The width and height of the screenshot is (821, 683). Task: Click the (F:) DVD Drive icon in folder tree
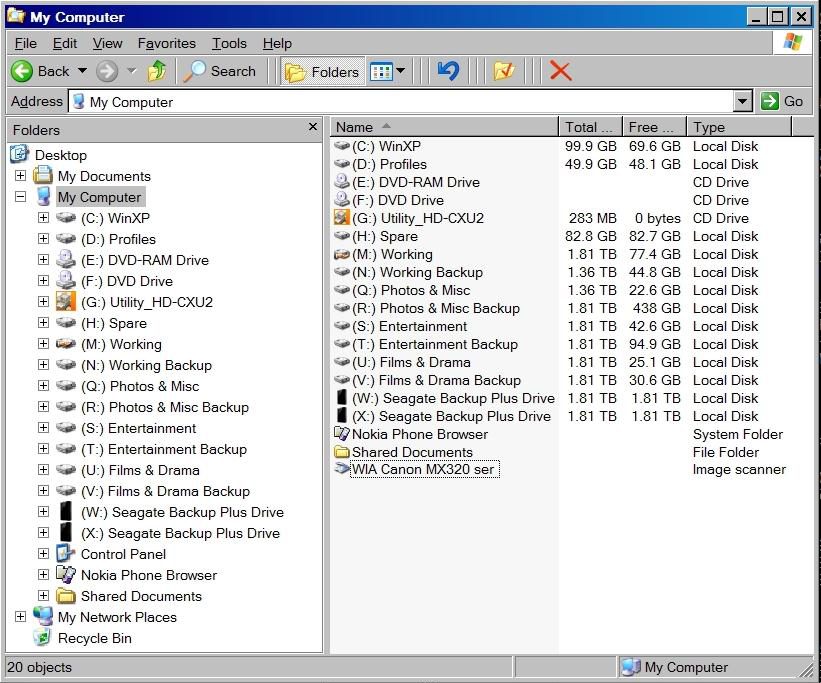66,280
